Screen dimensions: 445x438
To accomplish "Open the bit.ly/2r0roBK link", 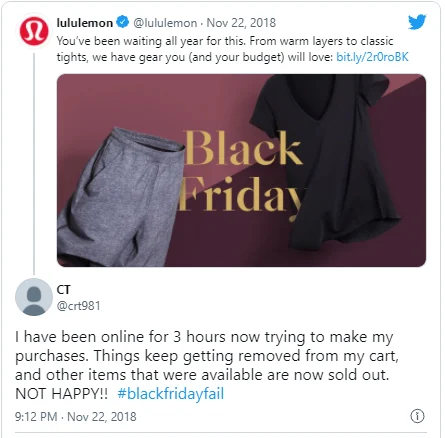I will 372,57.
